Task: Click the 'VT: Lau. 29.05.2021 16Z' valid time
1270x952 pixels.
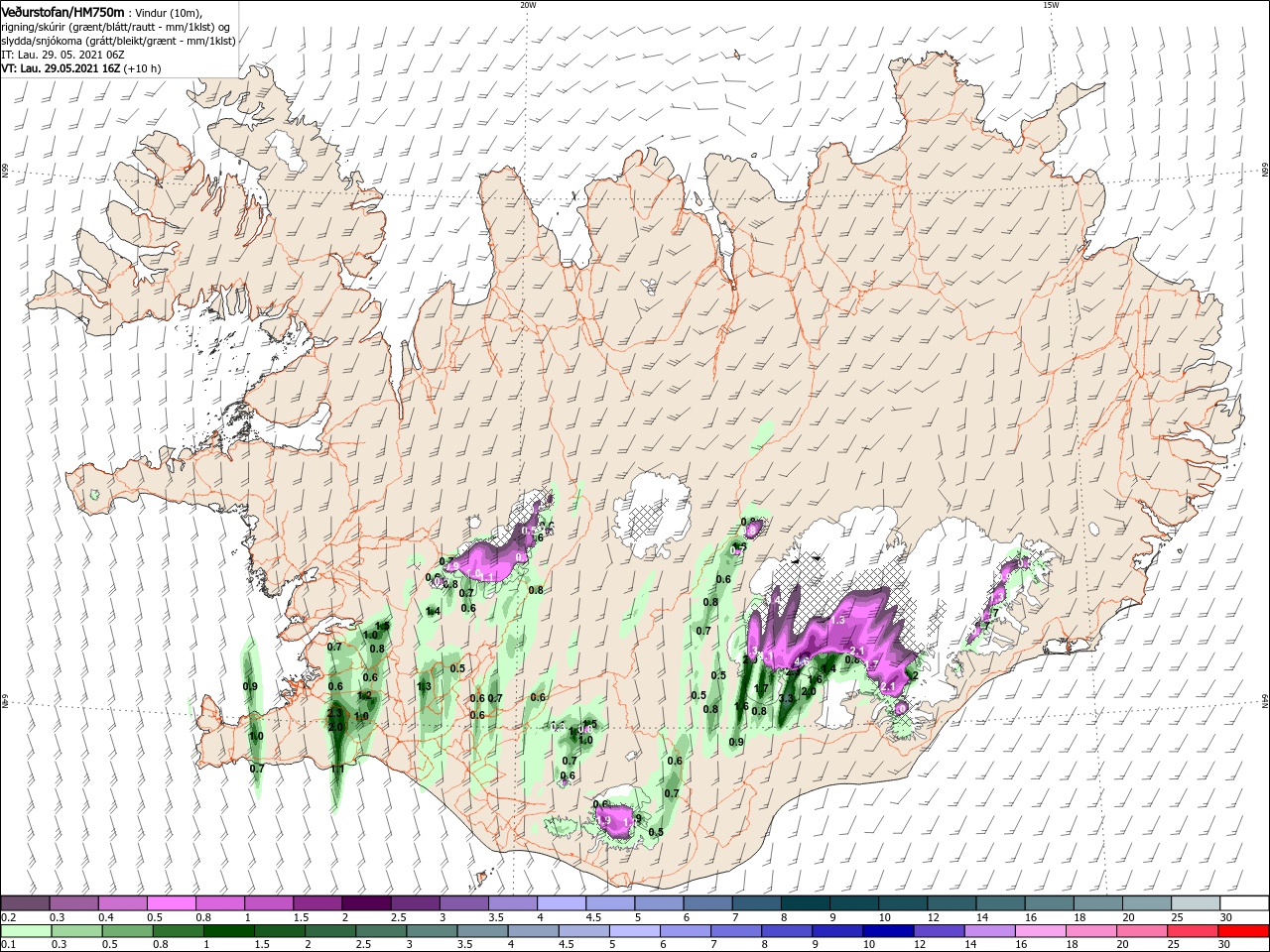Action: pos(61,68)
